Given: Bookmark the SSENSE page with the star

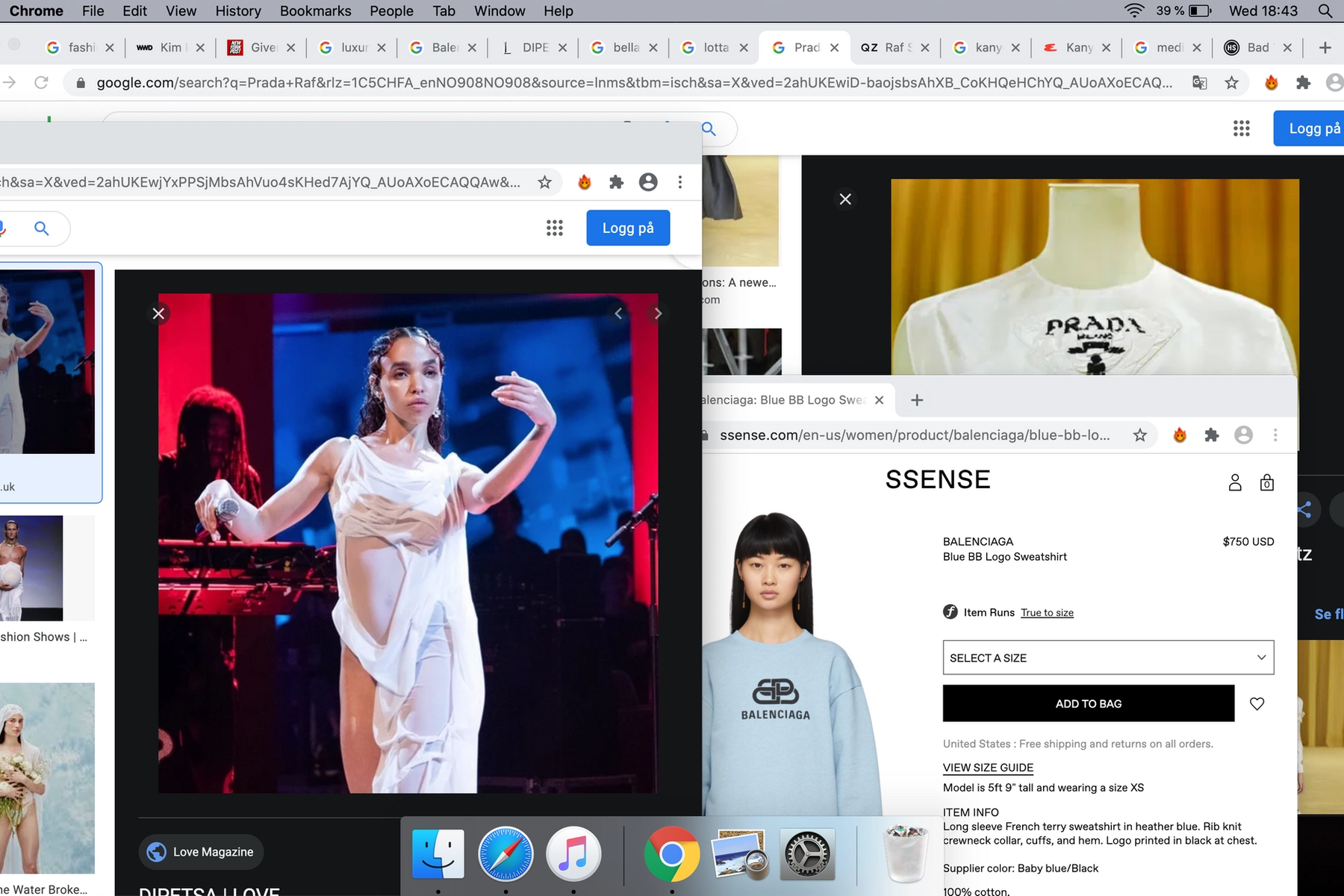Looking at the screenshot, I should pyautogui.click(x=1140, y=435).
